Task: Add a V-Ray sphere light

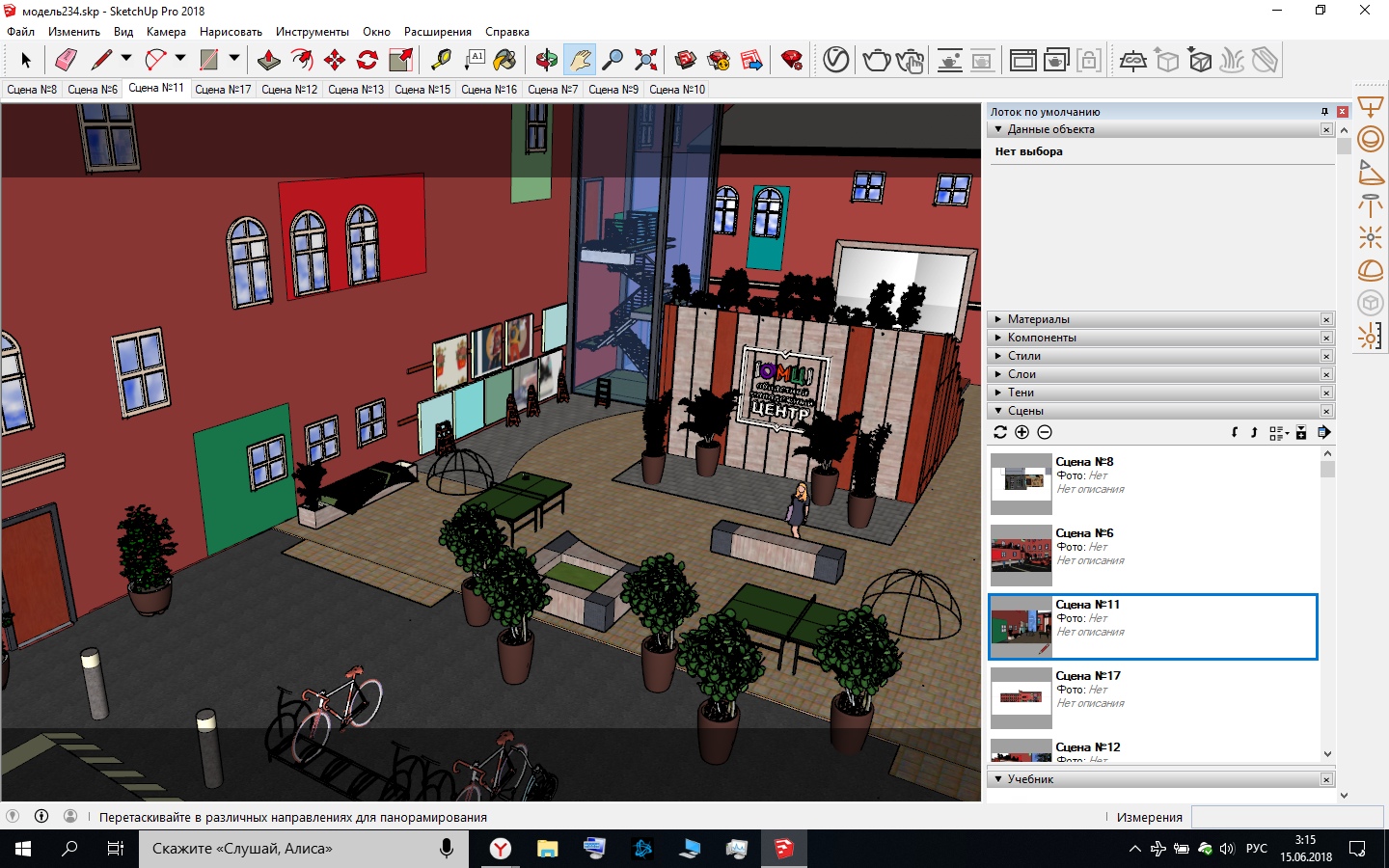Action: click(1371, 139)
